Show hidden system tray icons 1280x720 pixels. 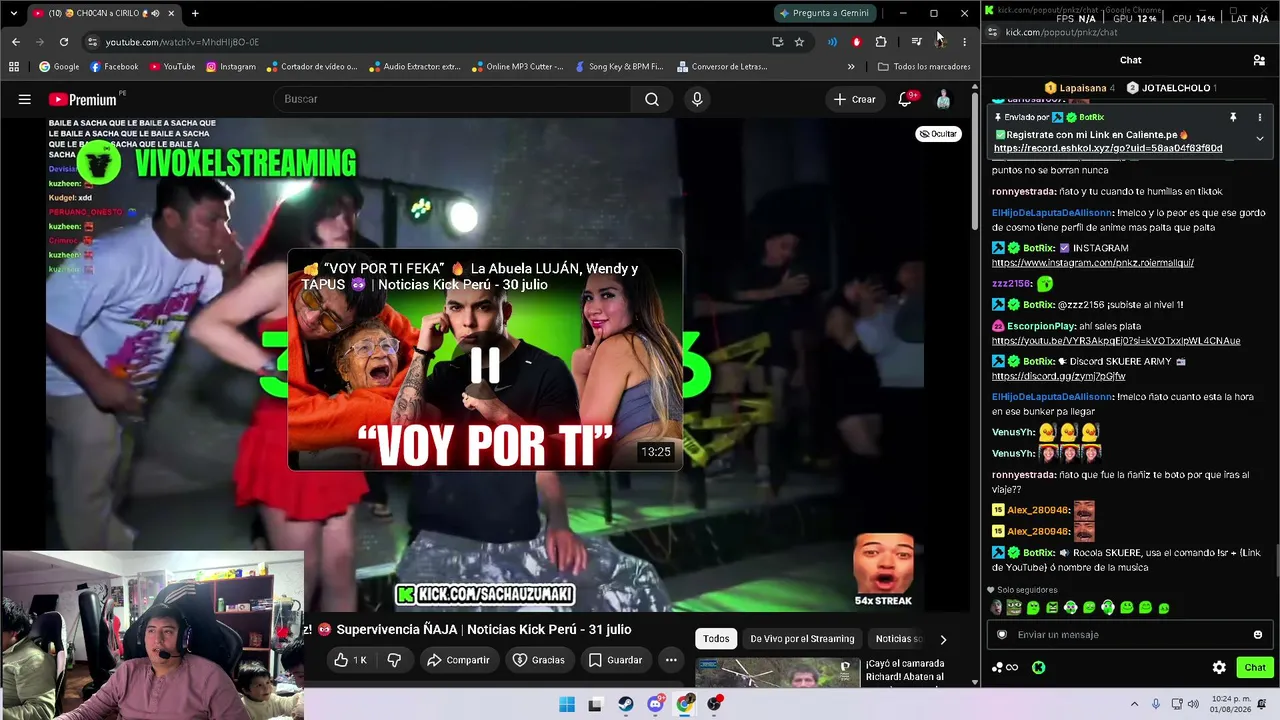1134,704
